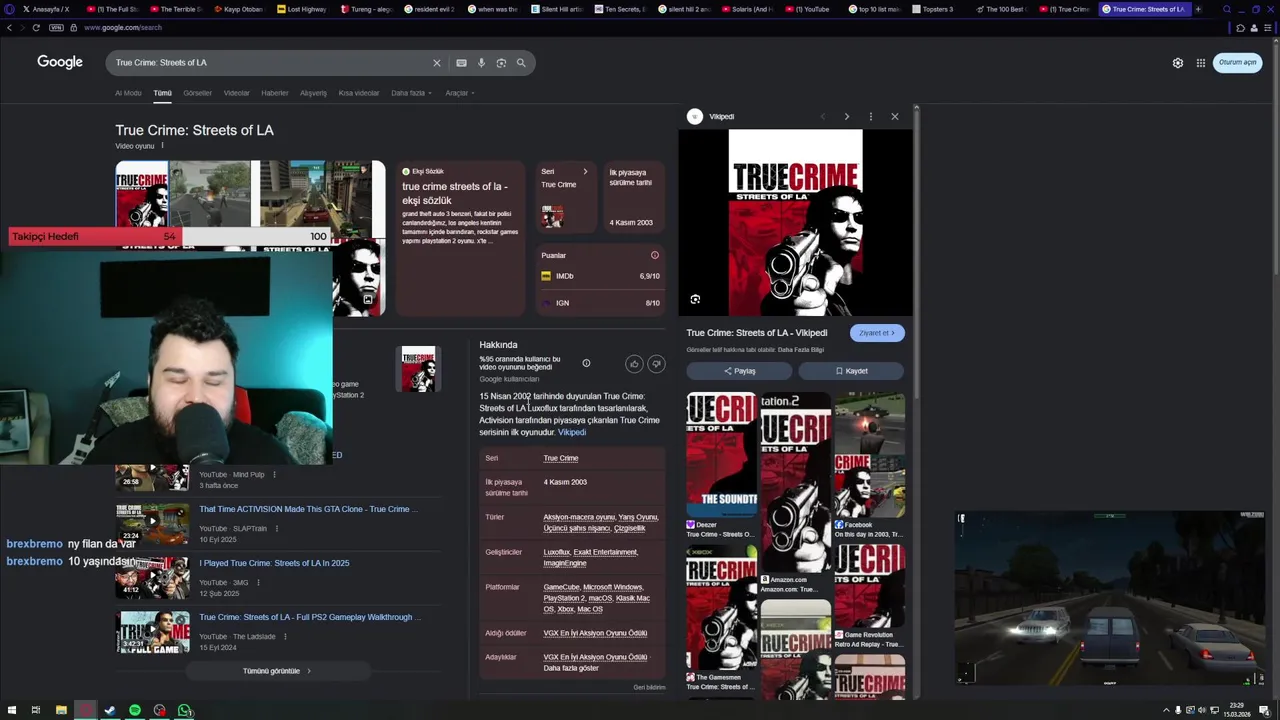Screen dimensions: 1280x720
Task: Open info icon next to user rating
Action: (x=586, y=363)
